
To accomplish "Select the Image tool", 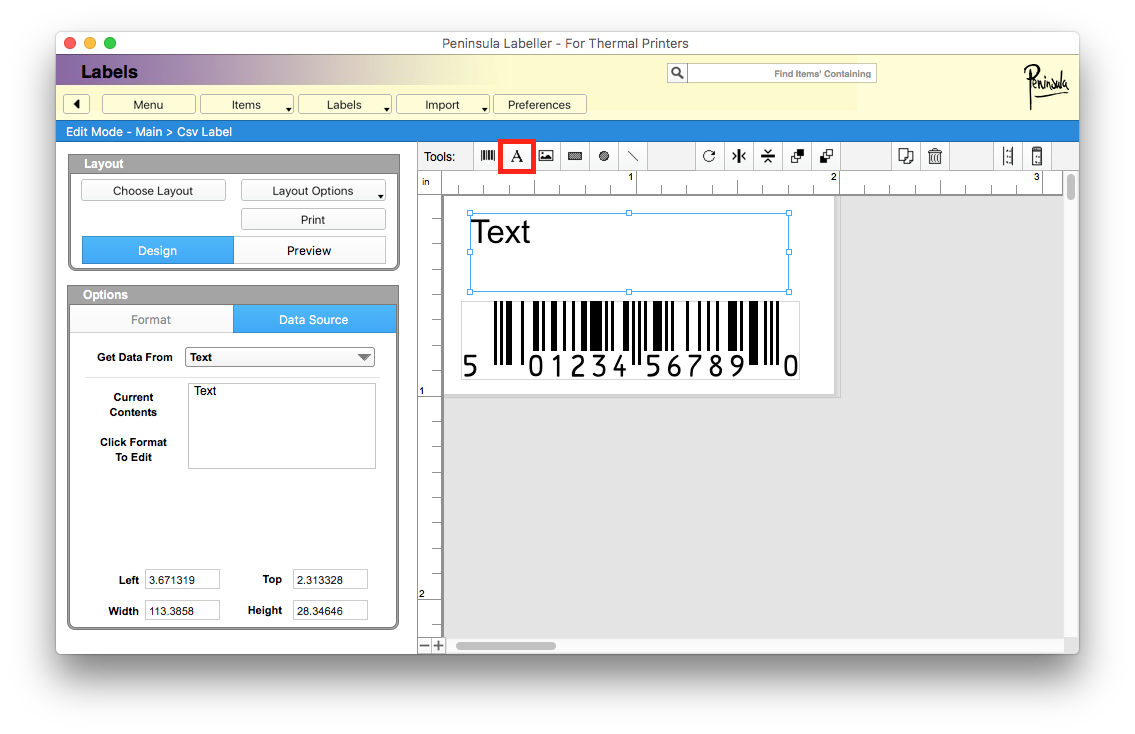I will tap(547, 156).
